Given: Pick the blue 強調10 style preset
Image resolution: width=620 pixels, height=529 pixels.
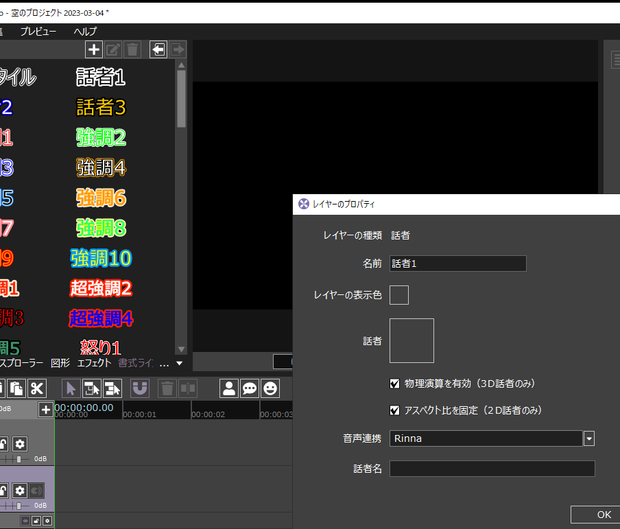Looking at the screenshot, I should tap(101, 258).
